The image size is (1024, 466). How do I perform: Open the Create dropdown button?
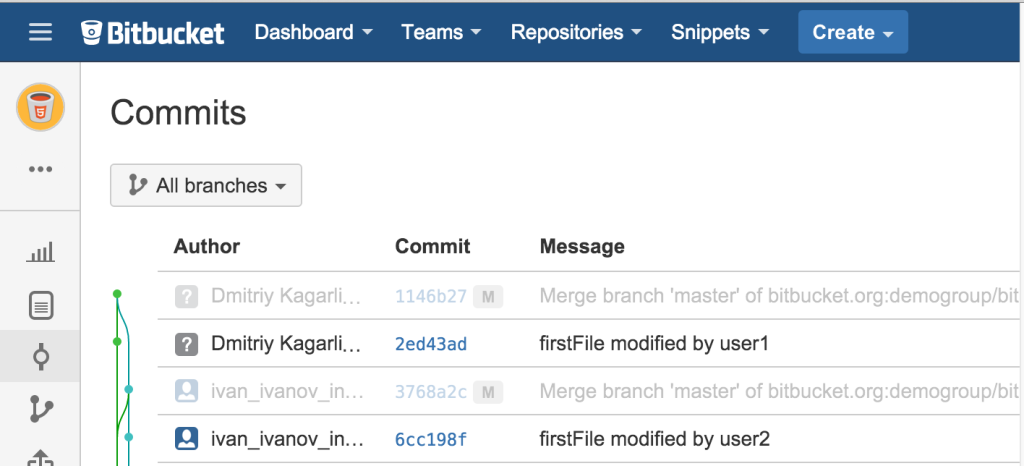pyautogui.click(x=852, y=32)
